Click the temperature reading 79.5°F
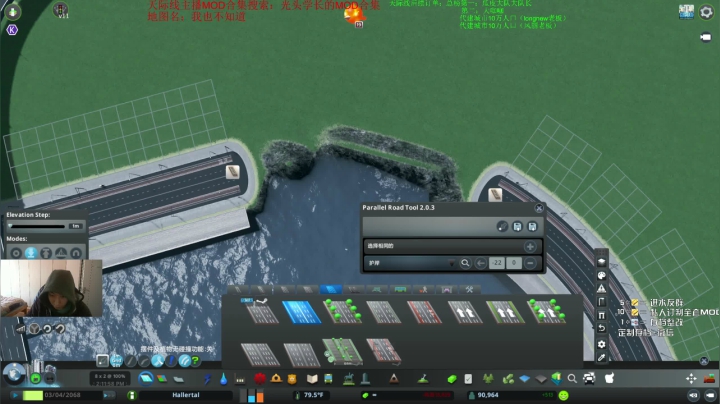The width and height of the screenshot is (720, 404). [x=314, y=395]
